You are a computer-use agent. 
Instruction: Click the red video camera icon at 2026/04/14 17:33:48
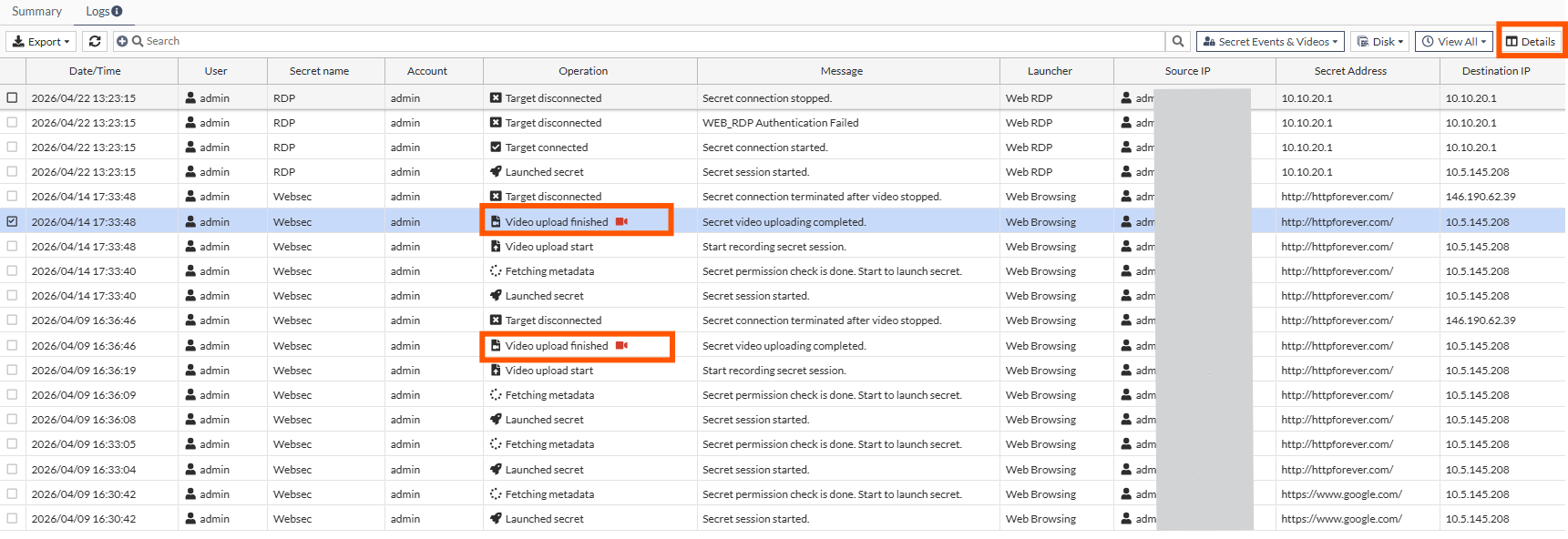(621, 221)
